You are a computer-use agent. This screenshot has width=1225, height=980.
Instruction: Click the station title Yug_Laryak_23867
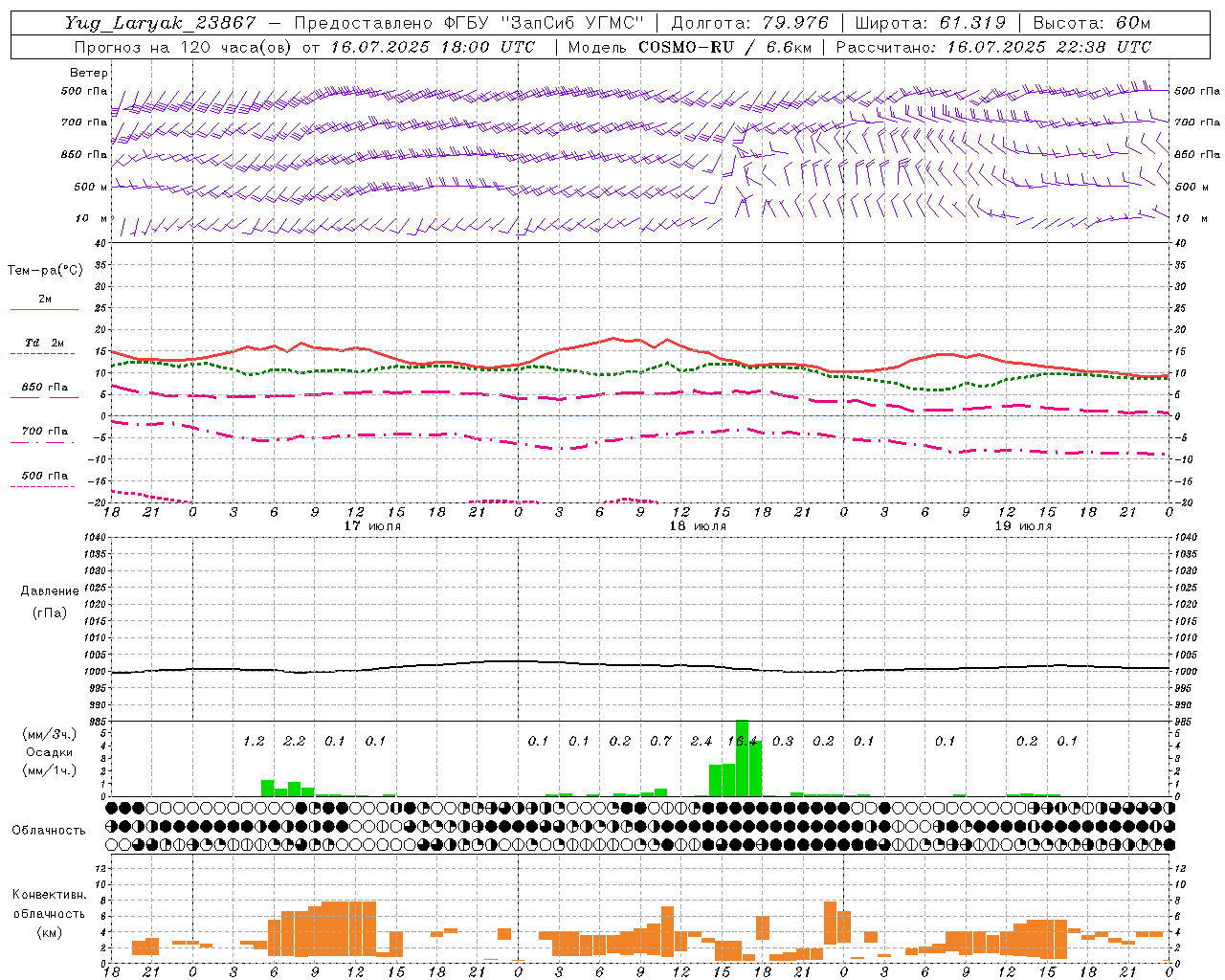point(161,23)
